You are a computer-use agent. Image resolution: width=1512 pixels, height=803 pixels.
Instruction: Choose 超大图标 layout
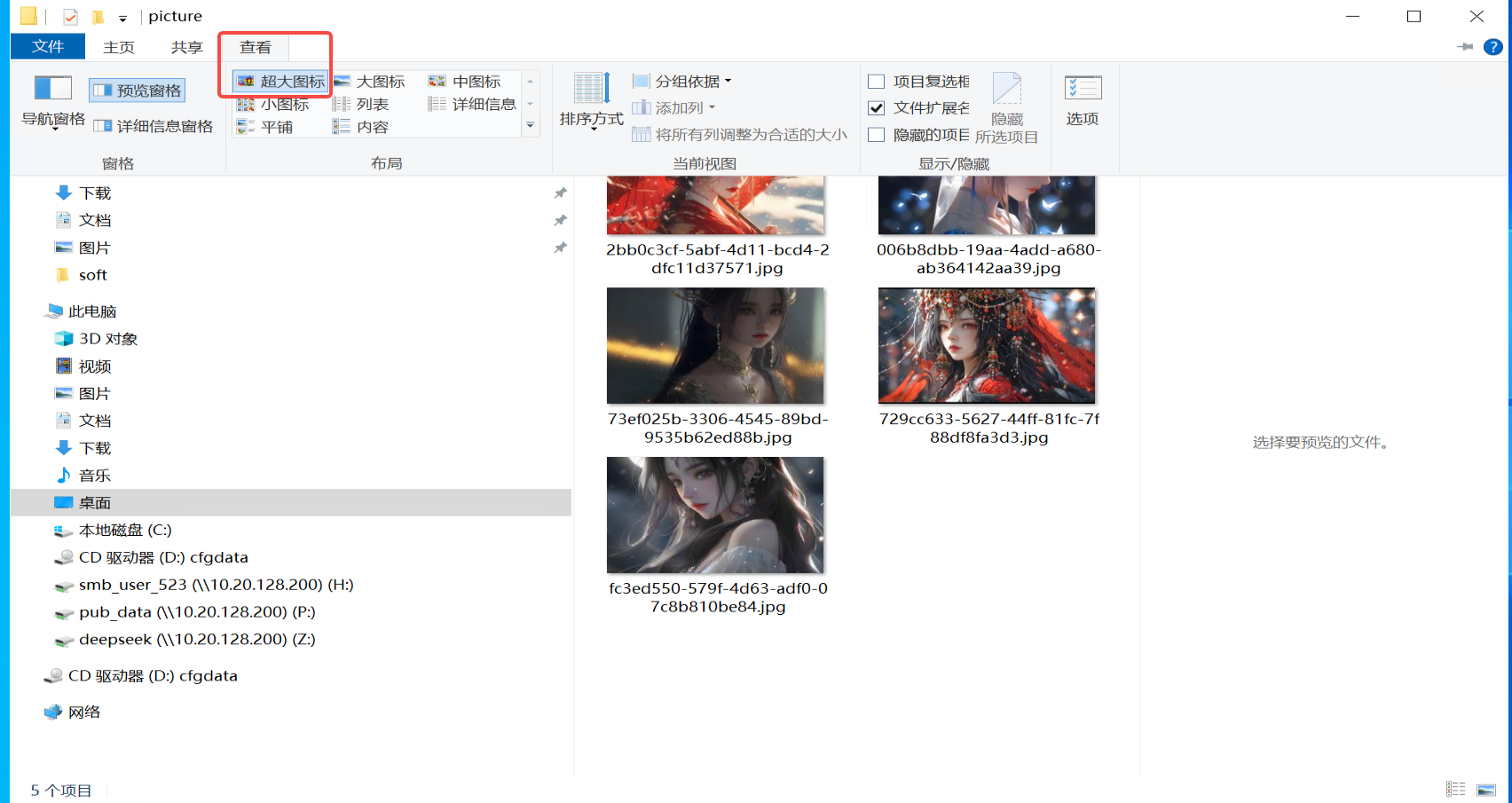280,82
